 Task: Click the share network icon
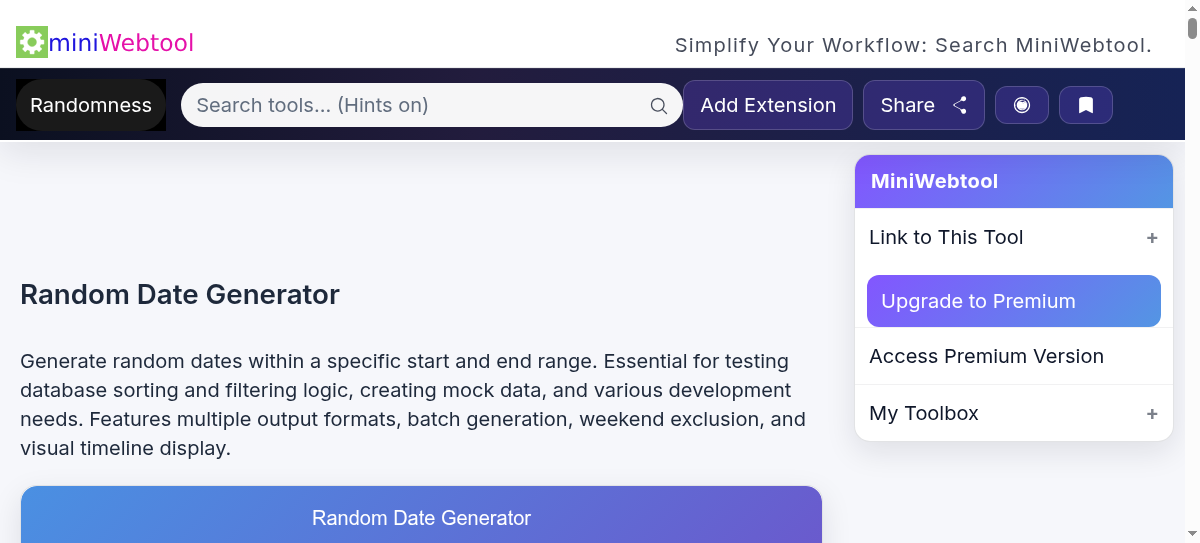tap(960, 106)
